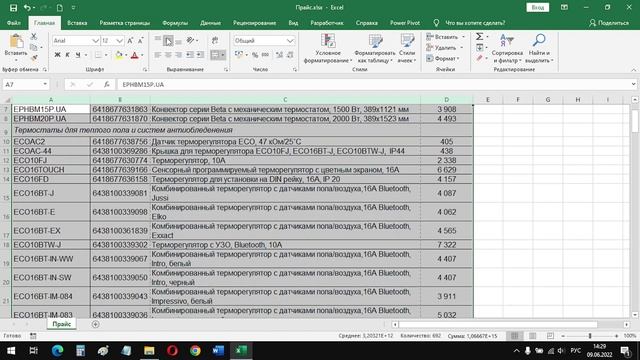Add a new sheet with plus button
Viewport: 640px width, 360px height.
point(95,324)
